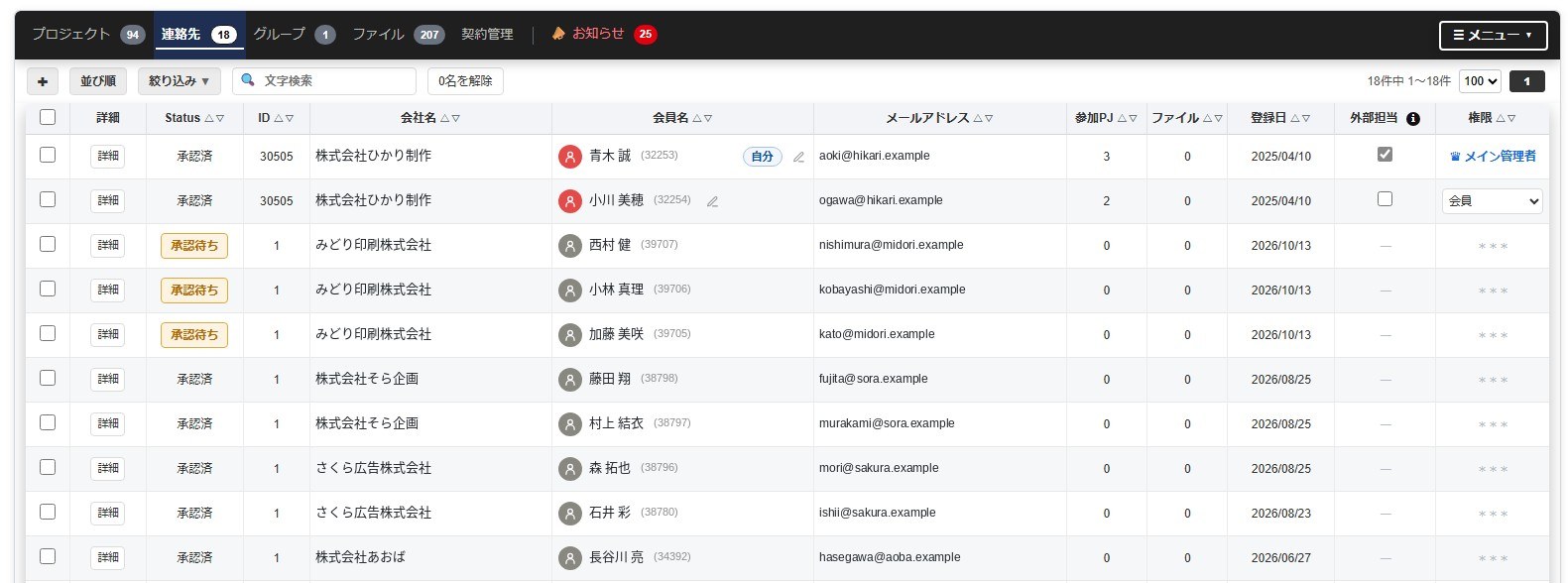Click the magnifier icon in the search box

(x=248, y=80)
